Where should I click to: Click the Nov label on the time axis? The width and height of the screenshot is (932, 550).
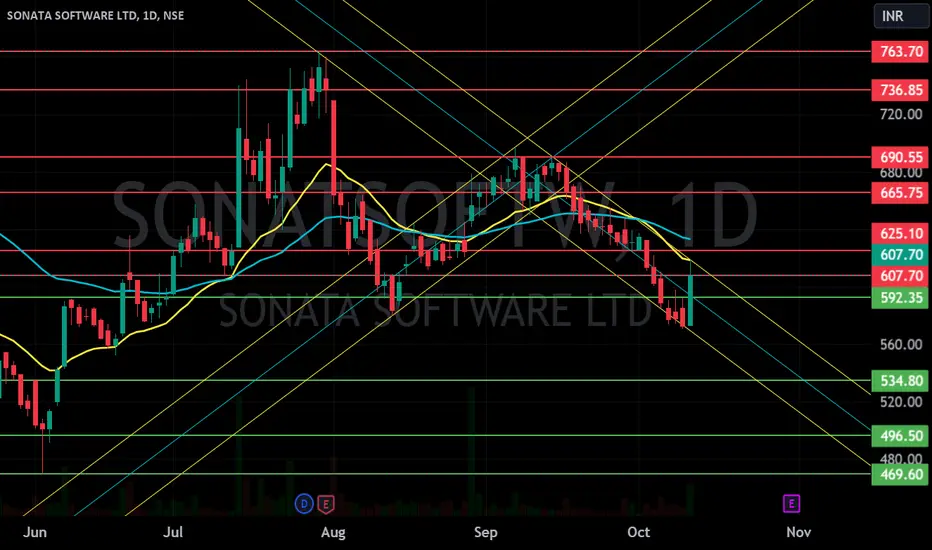(x=798, y=532)
